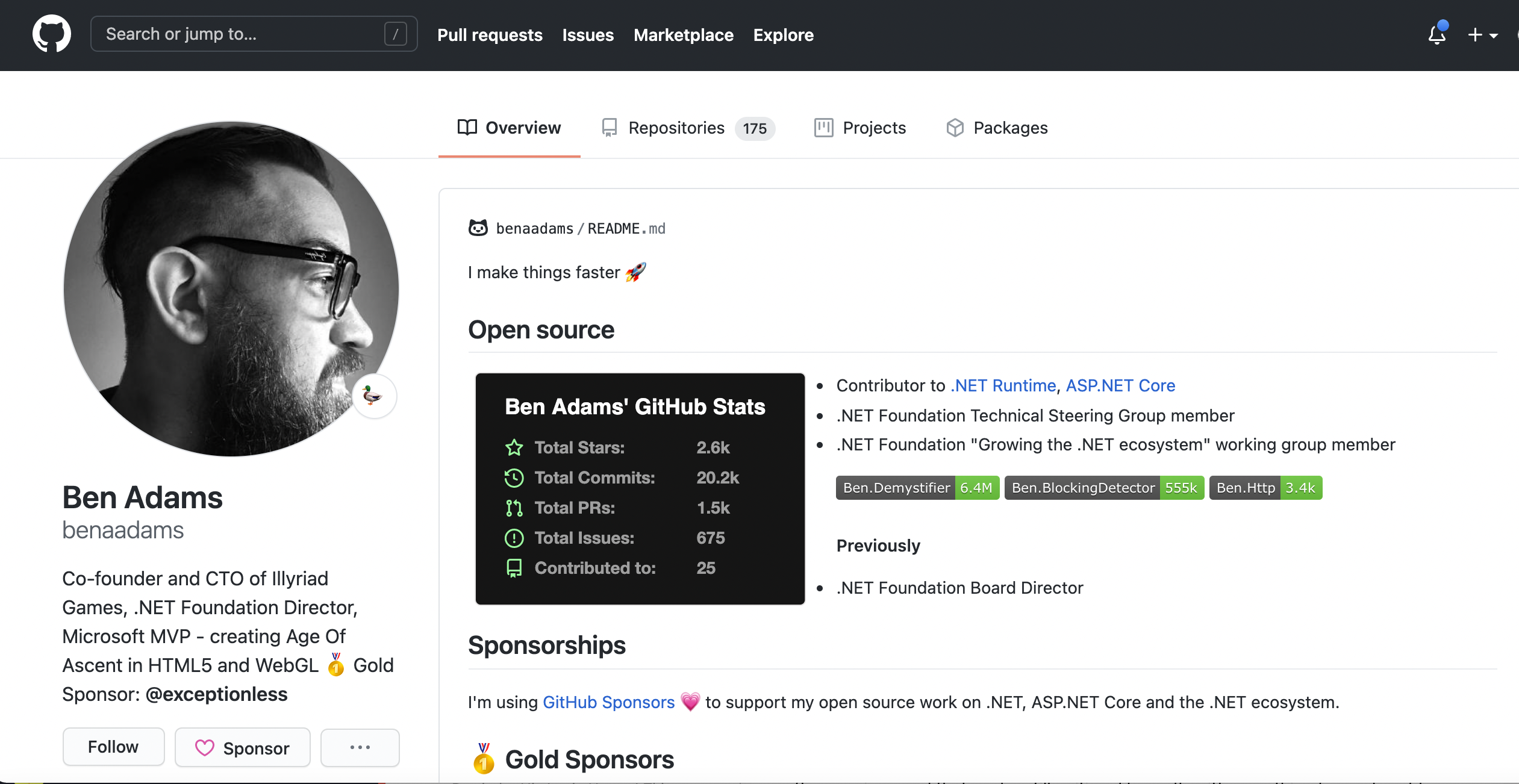Image resolution: width=1519 pixels, height=784 pixels.
Task: Select Issues in the navigation bar
Action: (x=587, y=35)
